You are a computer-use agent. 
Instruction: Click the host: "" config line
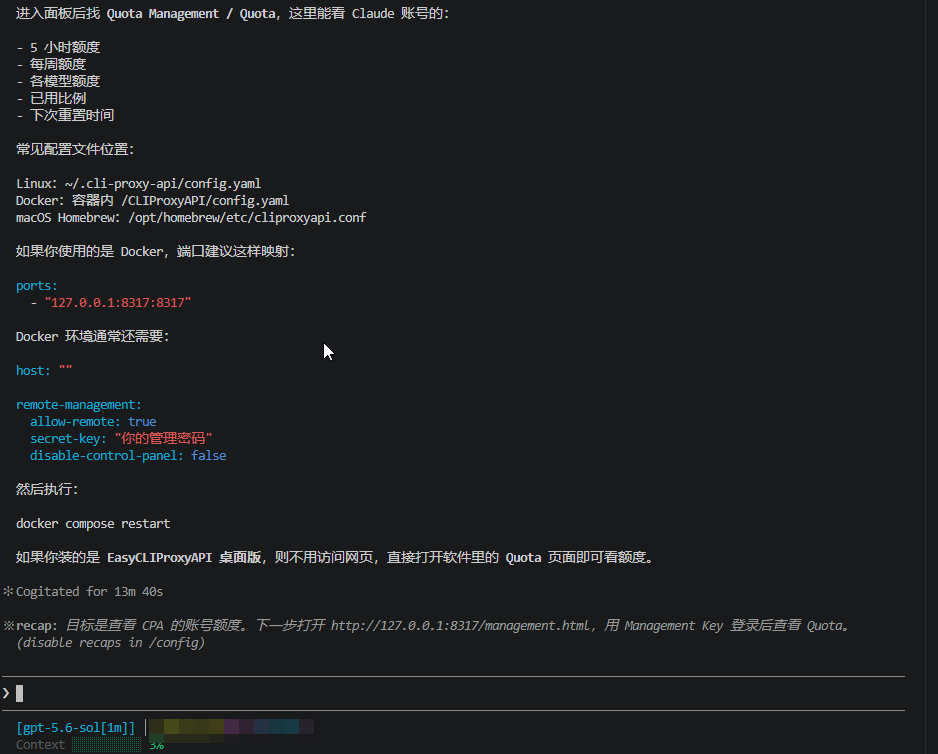44,371
